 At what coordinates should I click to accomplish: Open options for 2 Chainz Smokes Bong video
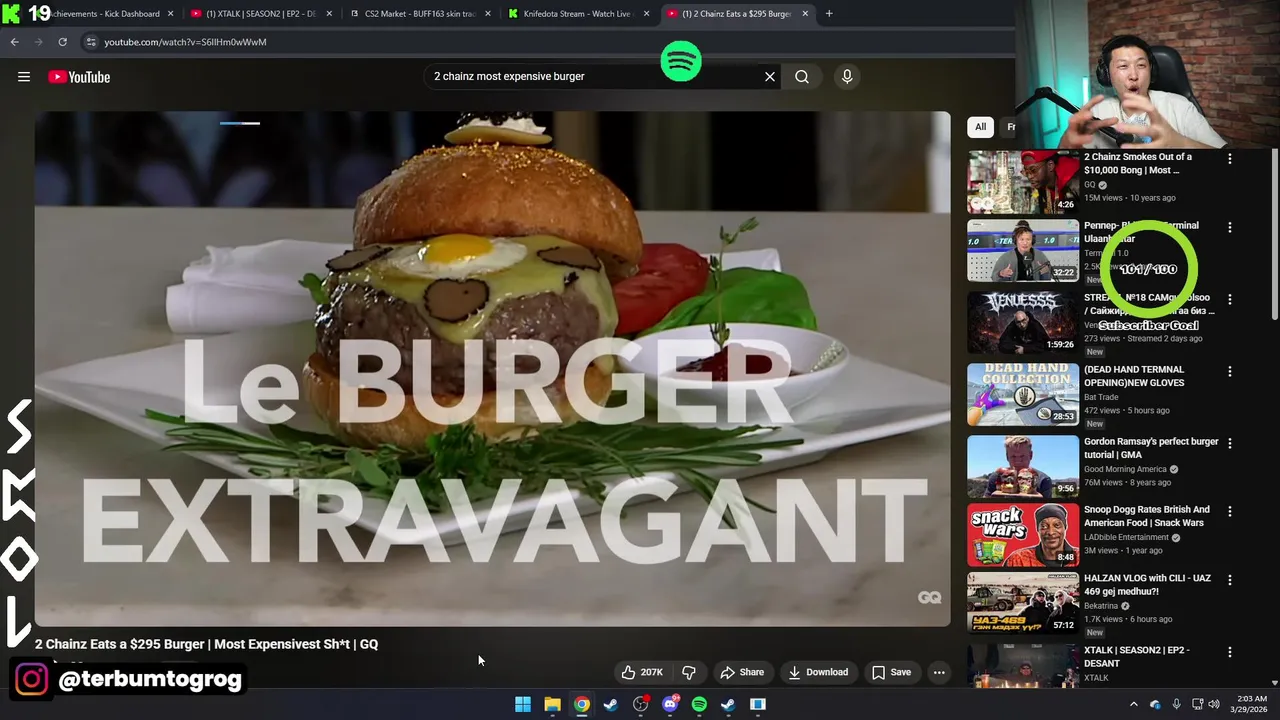[1230, 158]
